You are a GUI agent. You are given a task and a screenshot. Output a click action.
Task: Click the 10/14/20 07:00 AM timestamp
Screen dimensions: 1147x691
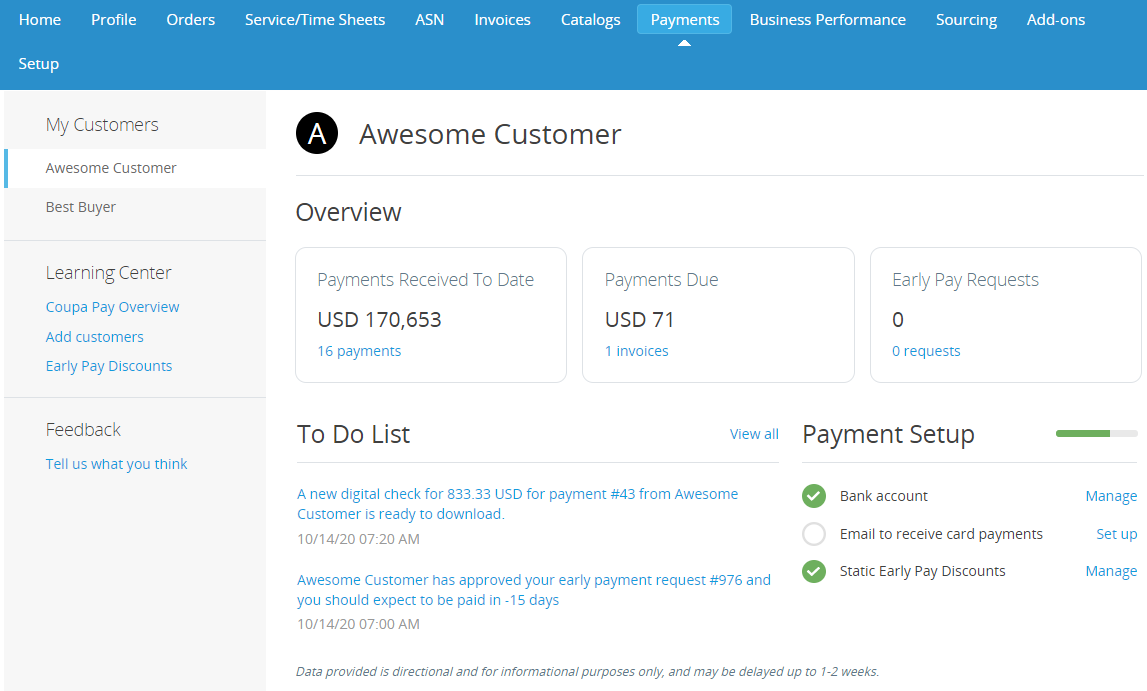pyautogui.click(x=358, y=624)
